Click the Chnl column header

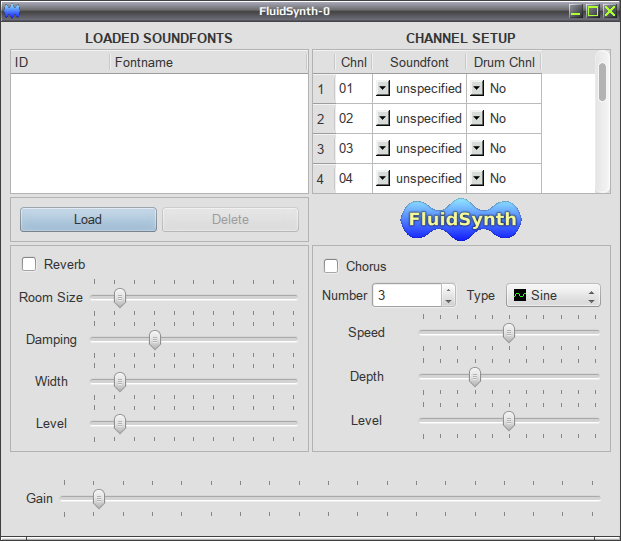354,62
